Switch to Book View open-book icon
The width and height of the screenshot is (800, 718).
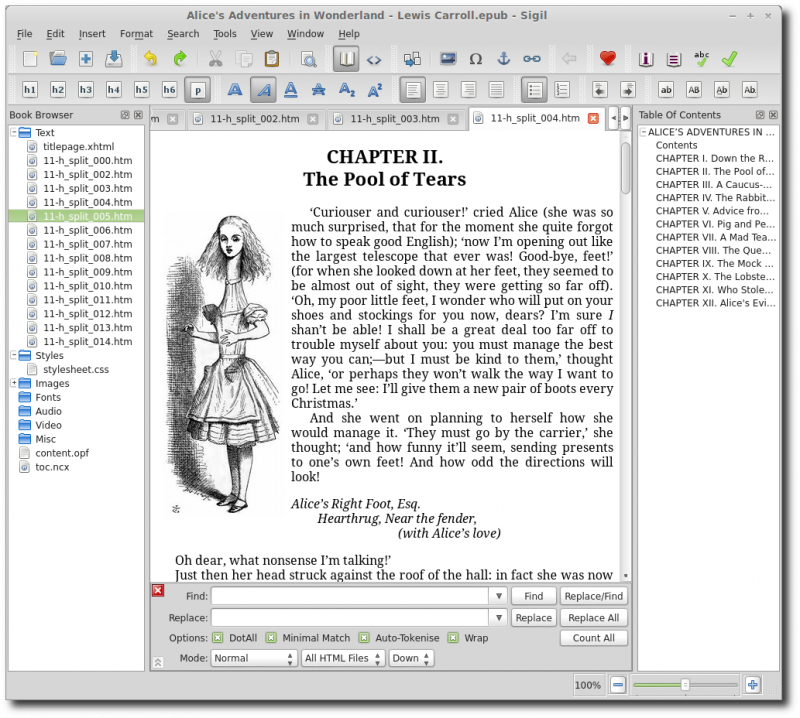tap(346, 59)
